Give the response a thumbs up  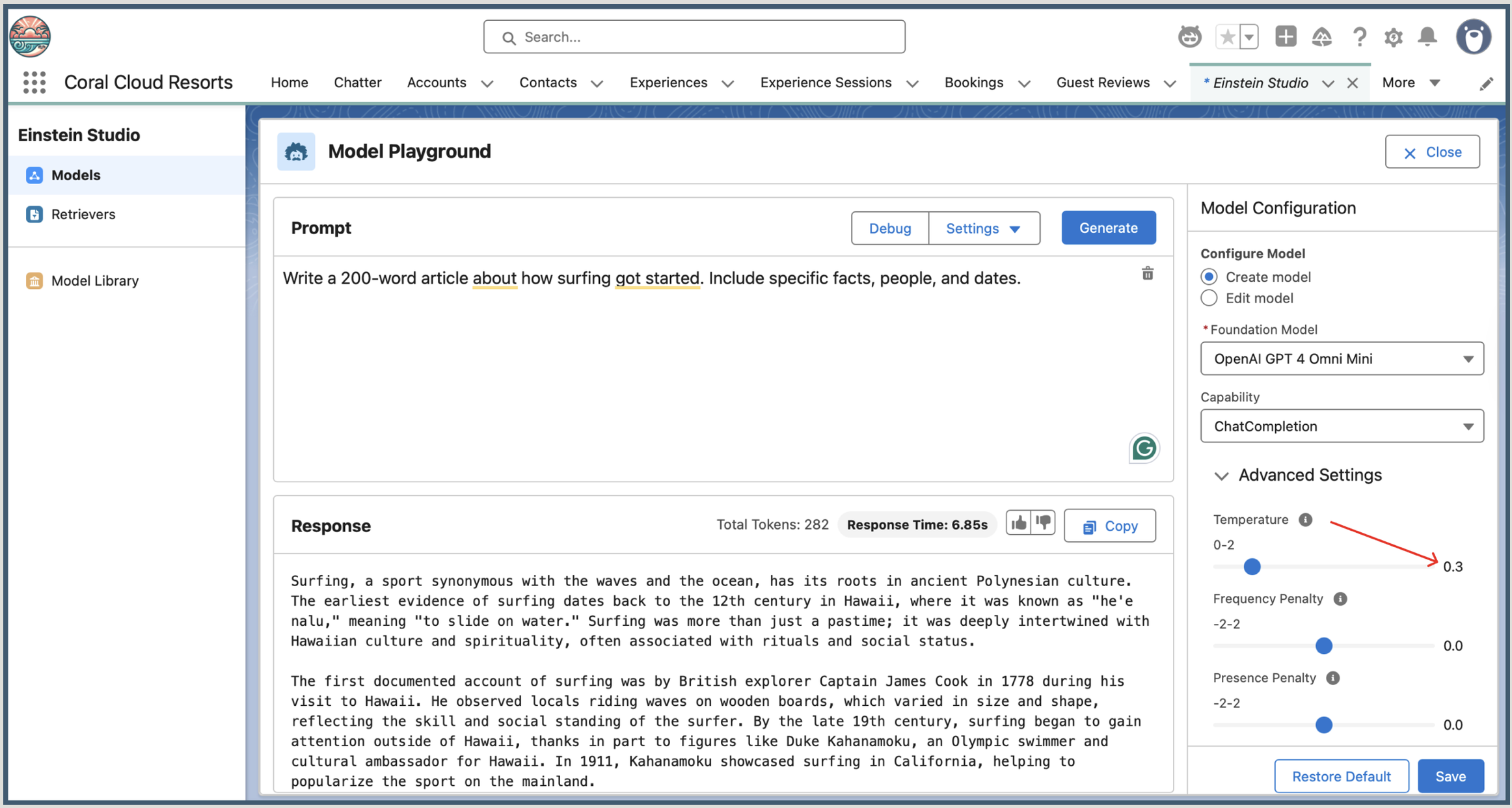(x=1019, y=523)
